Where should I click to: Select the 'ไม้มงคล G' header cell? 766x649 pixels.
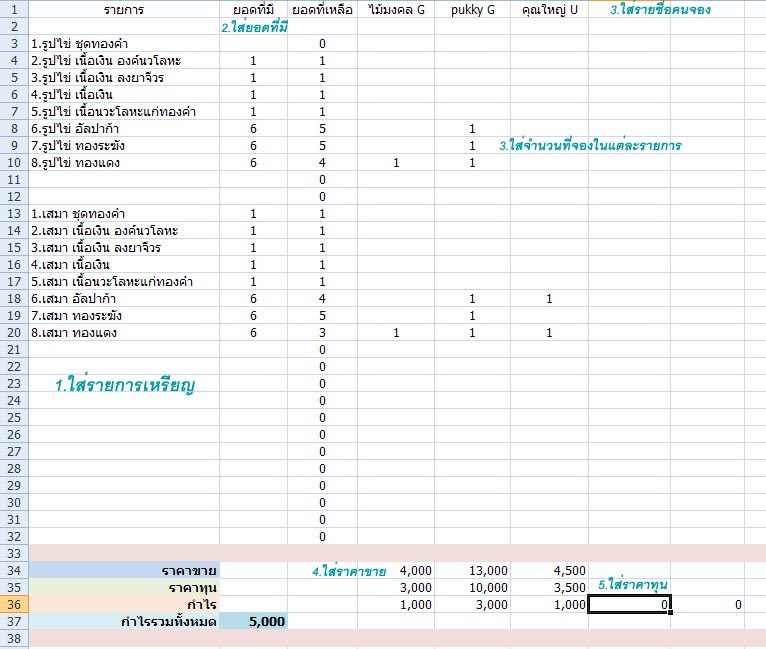click(396, 10)
